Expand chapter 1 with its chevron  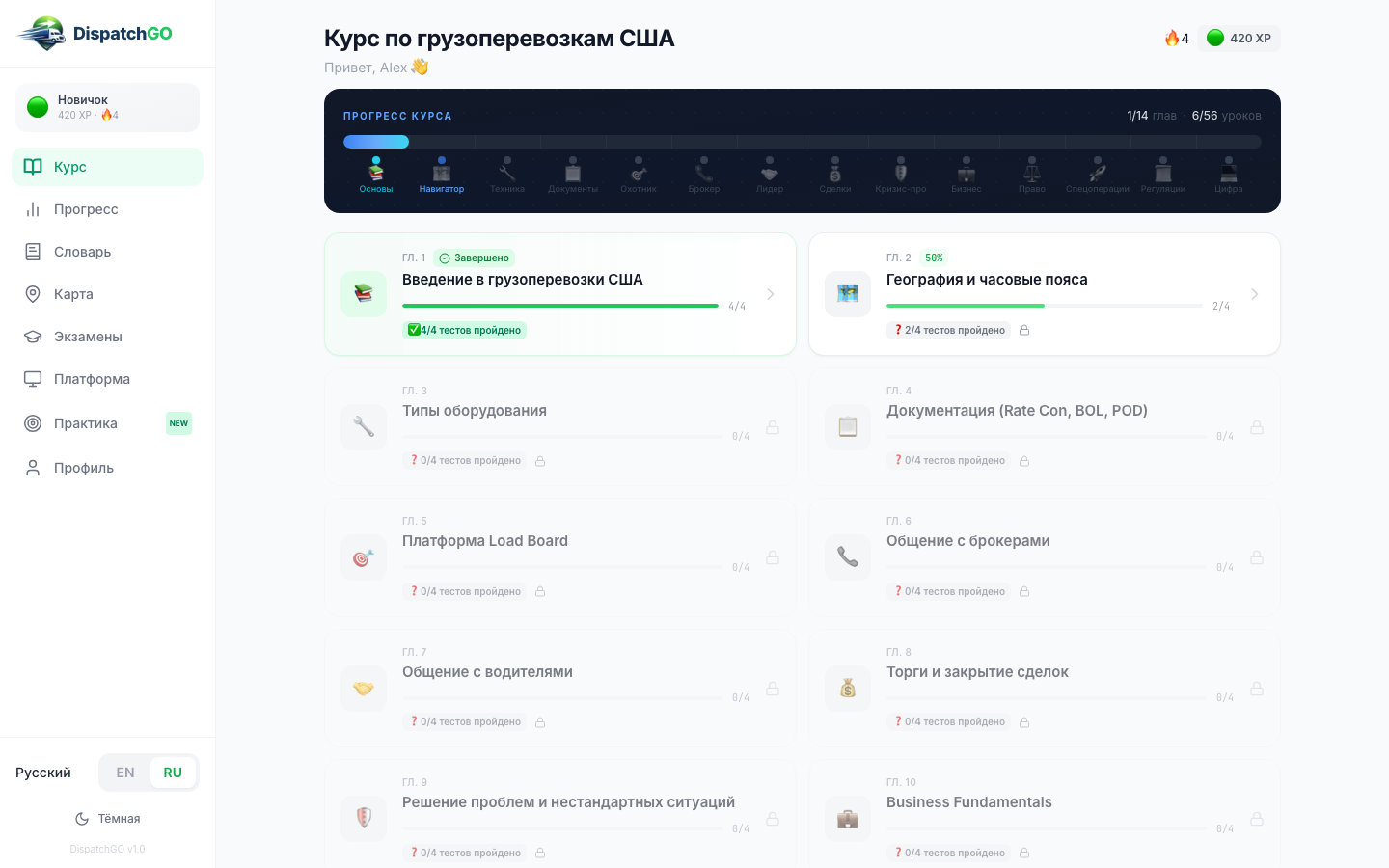pos(771,294)
